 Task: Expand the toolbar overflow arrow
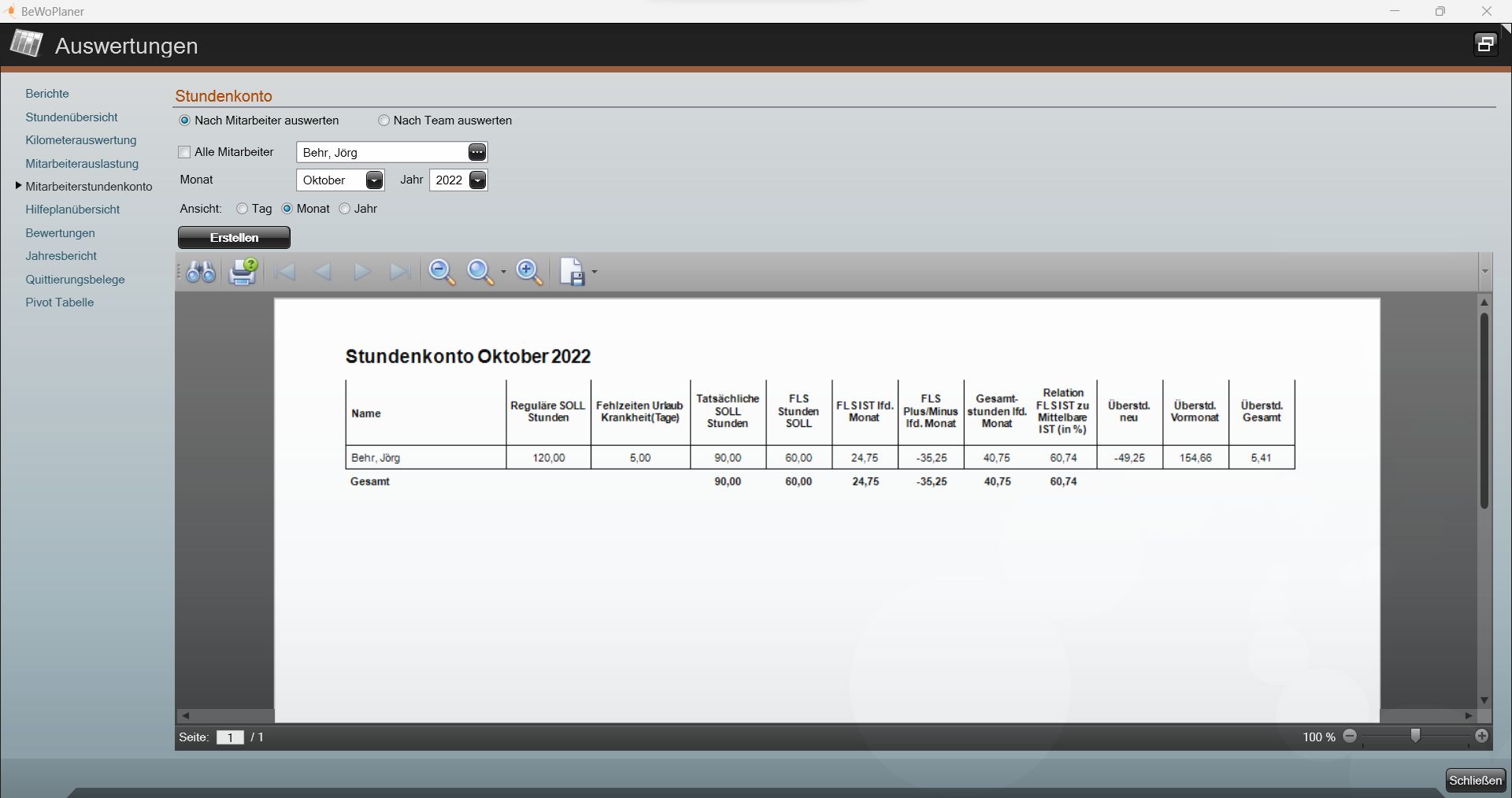(x=1485, y=272)
